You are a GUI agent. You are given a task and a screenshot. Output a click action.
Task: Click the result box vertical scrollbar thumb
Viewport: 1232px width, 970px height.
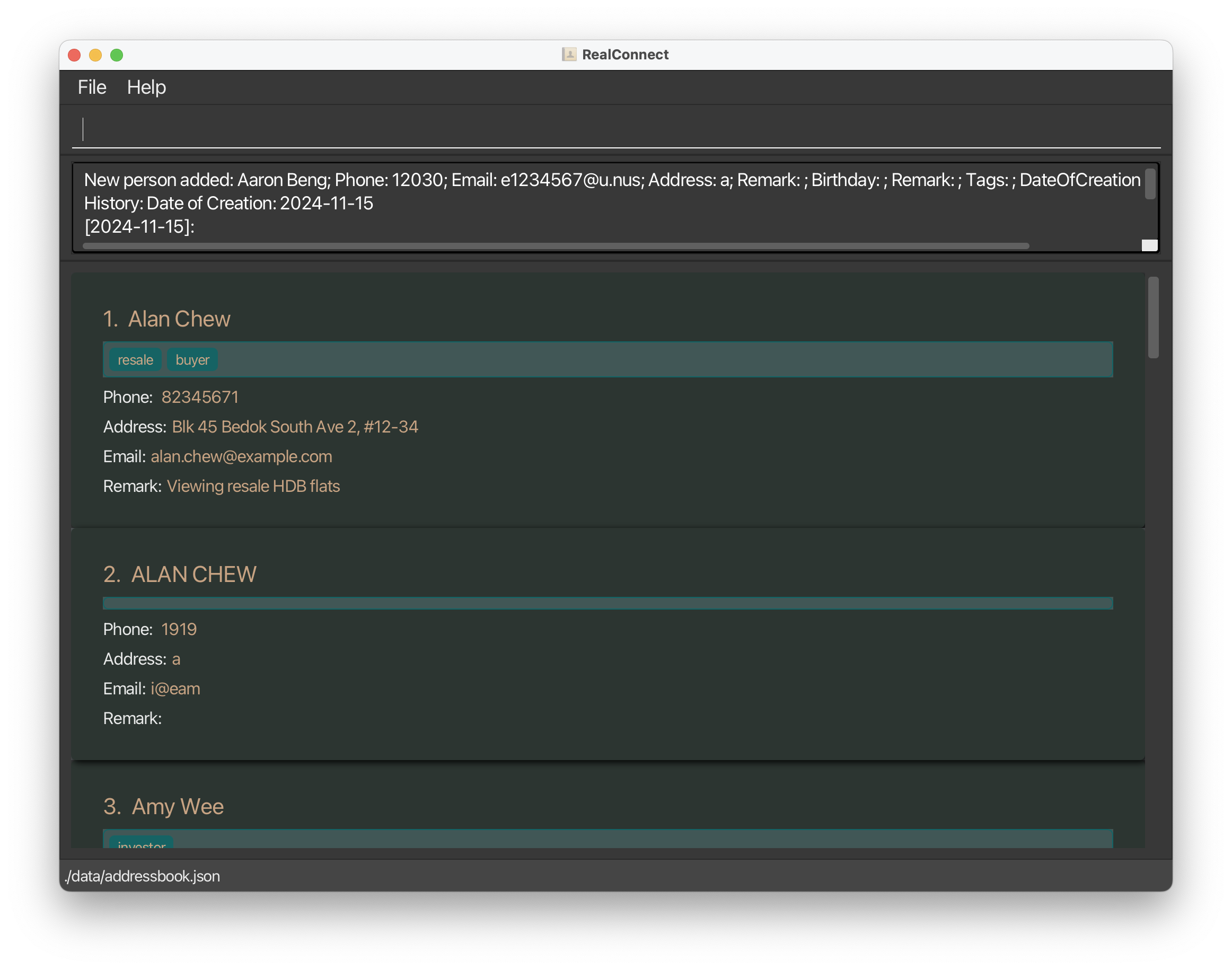(x=1150, y=184)
